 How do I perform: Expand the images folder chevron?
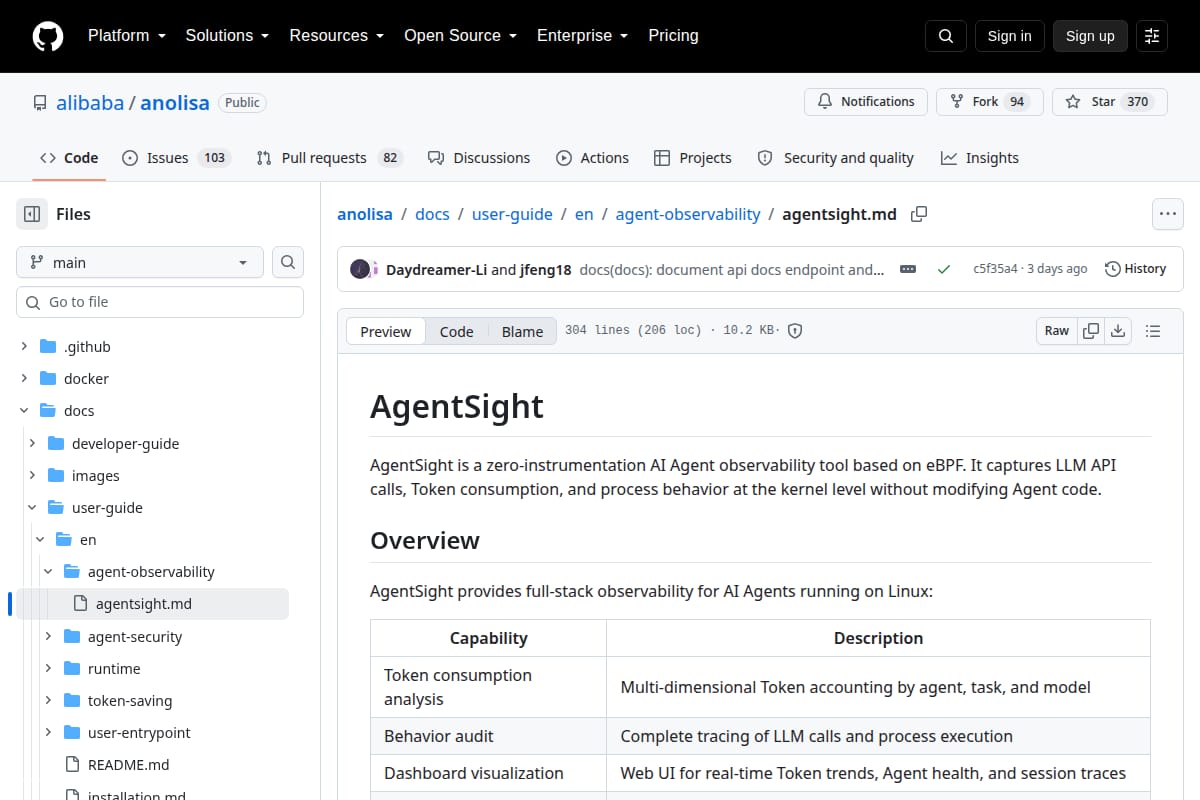(32, 476)
